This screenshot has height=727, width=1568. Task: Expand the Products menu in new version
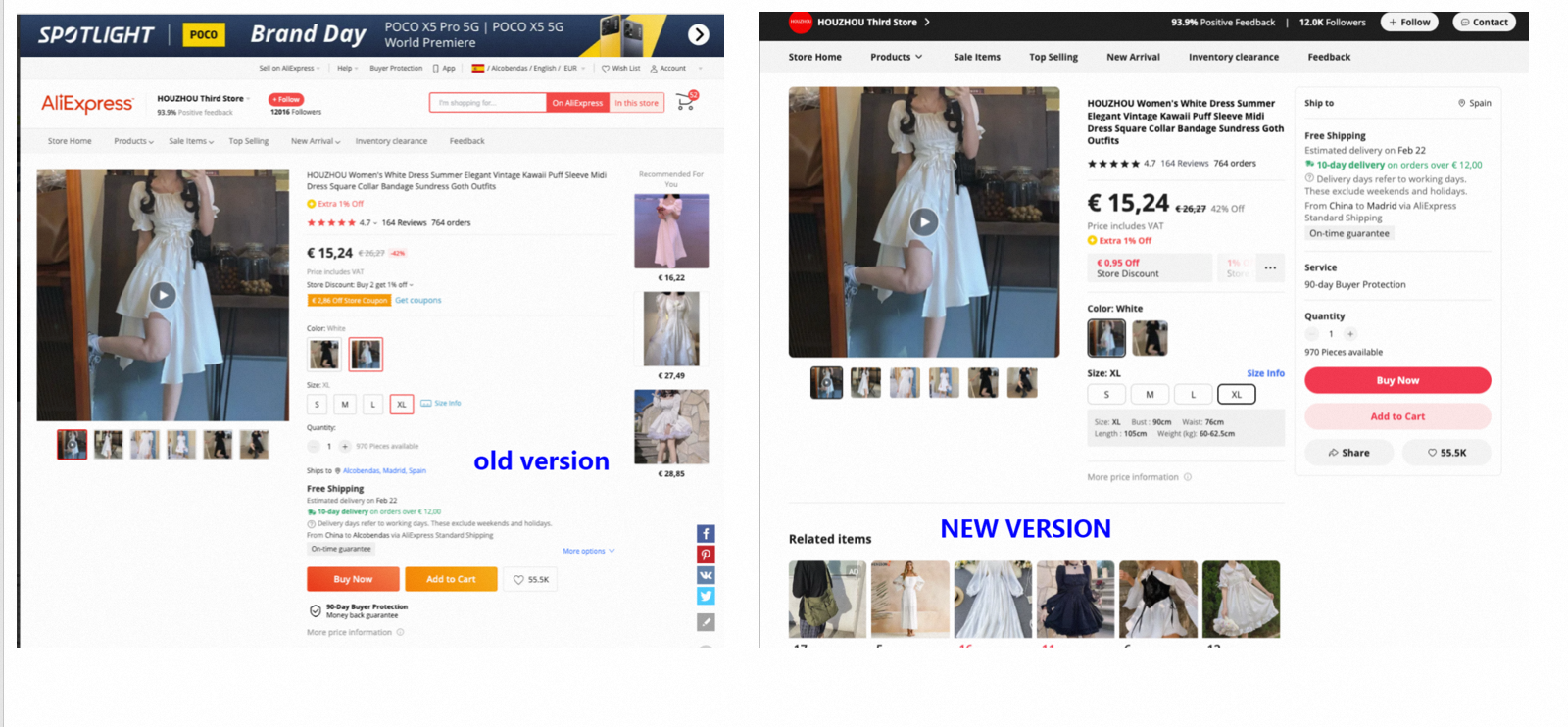click(897, 57)
